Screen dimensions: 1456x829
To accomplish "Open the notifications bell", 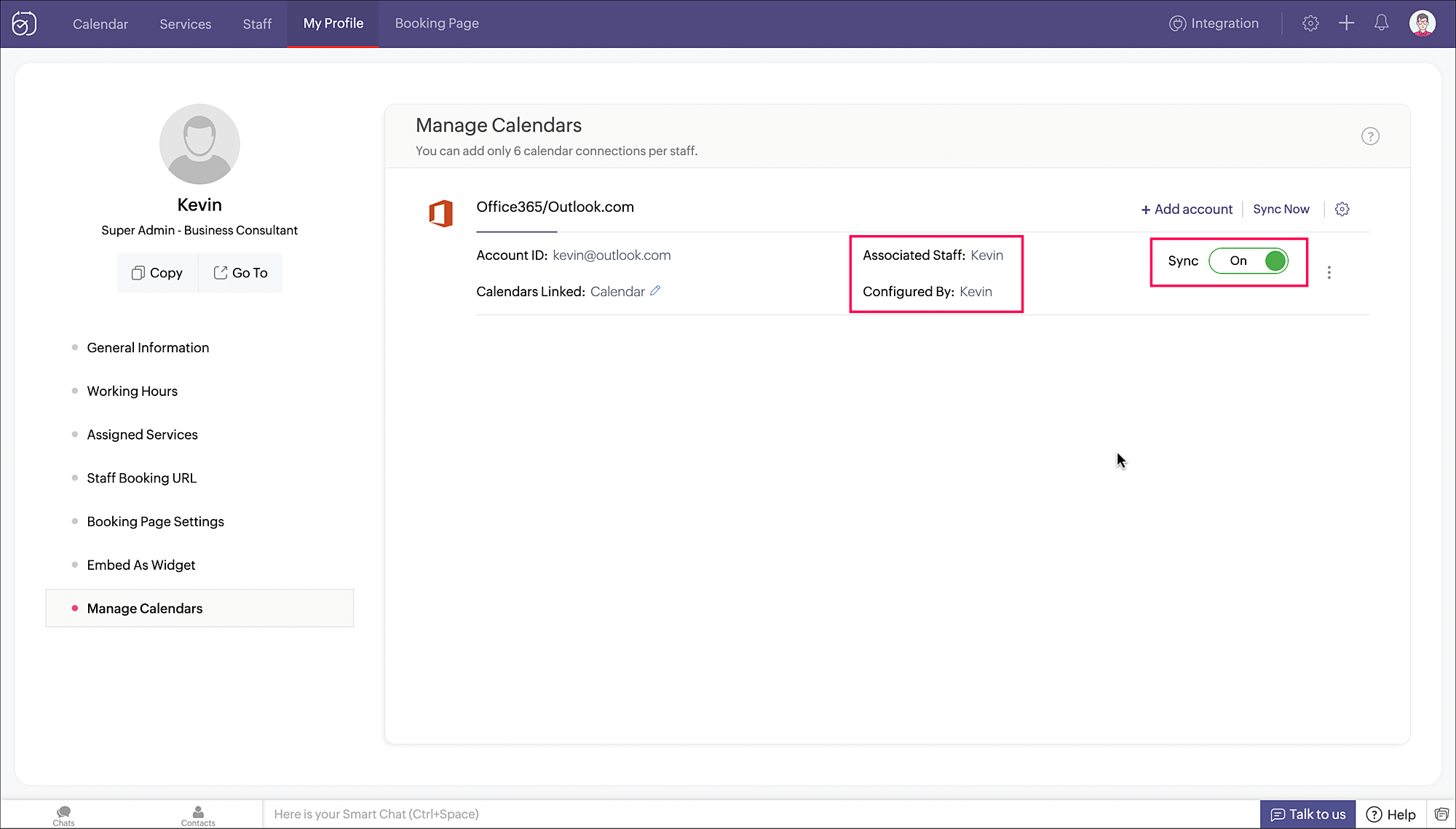I will [x=1381, y=23].
